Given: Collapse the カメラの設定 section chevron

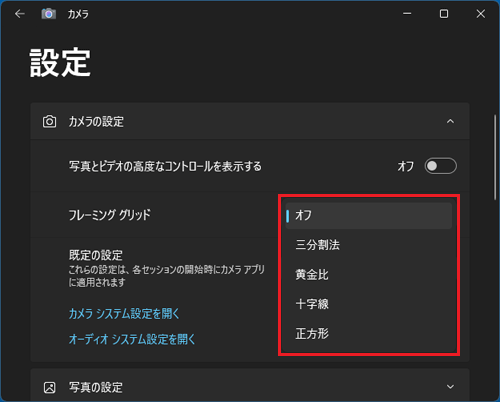Looking at the screenshot, I should [x=450, y=121].
